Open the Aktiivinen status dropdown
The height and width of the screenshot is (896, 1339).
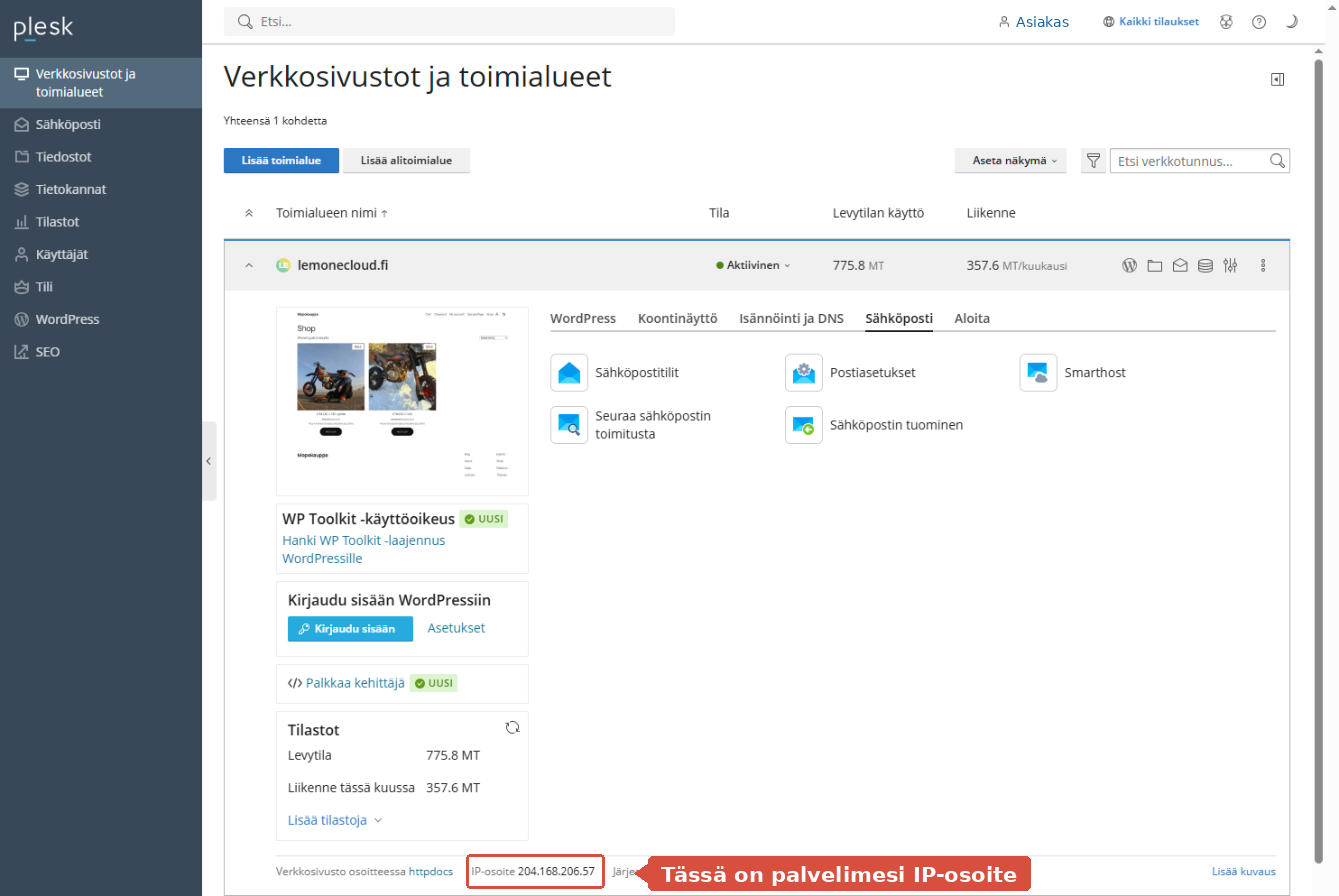tap(753, 265)
